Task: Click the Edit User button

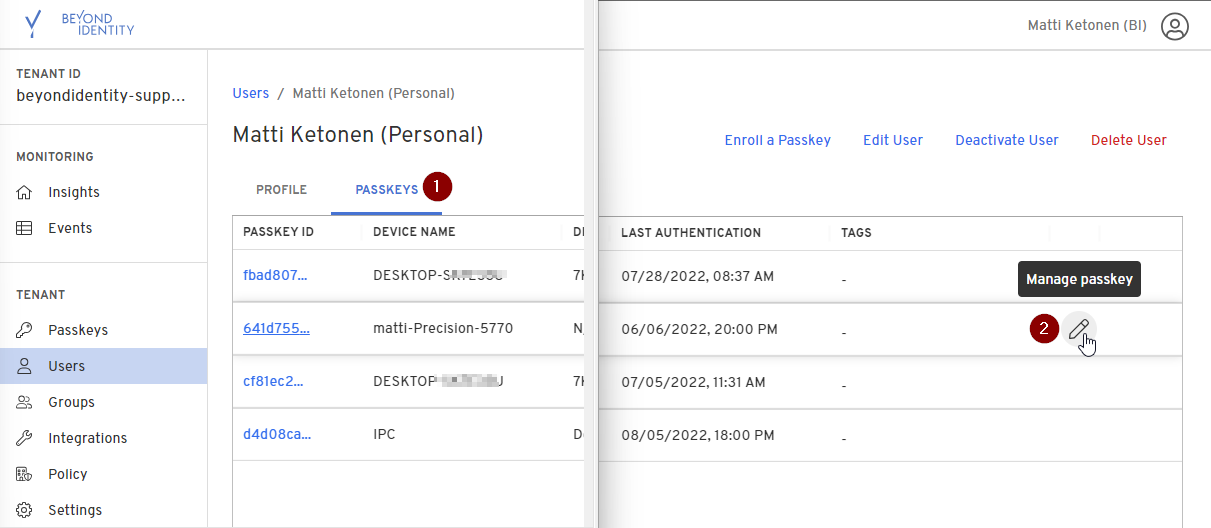Action: coord(892,141)
